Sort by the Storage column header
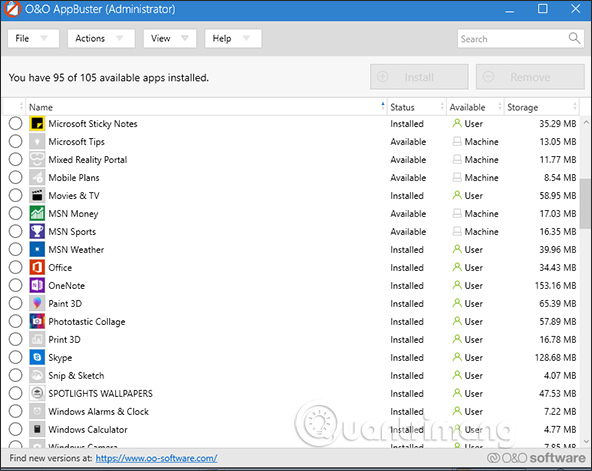 pyautogui.click(x=542, y=107)
